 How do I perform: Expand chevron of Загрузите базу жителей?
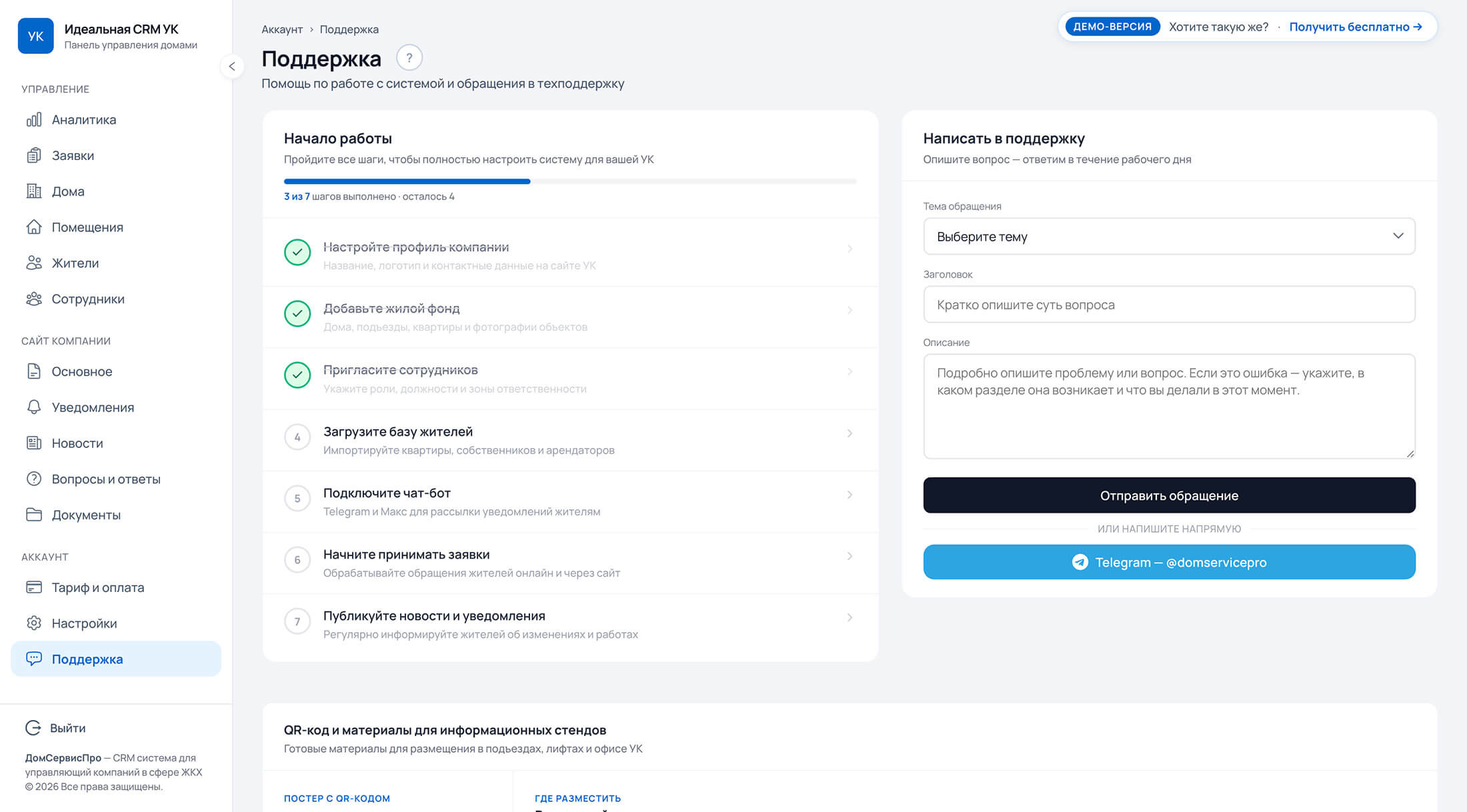pos(850,433)
